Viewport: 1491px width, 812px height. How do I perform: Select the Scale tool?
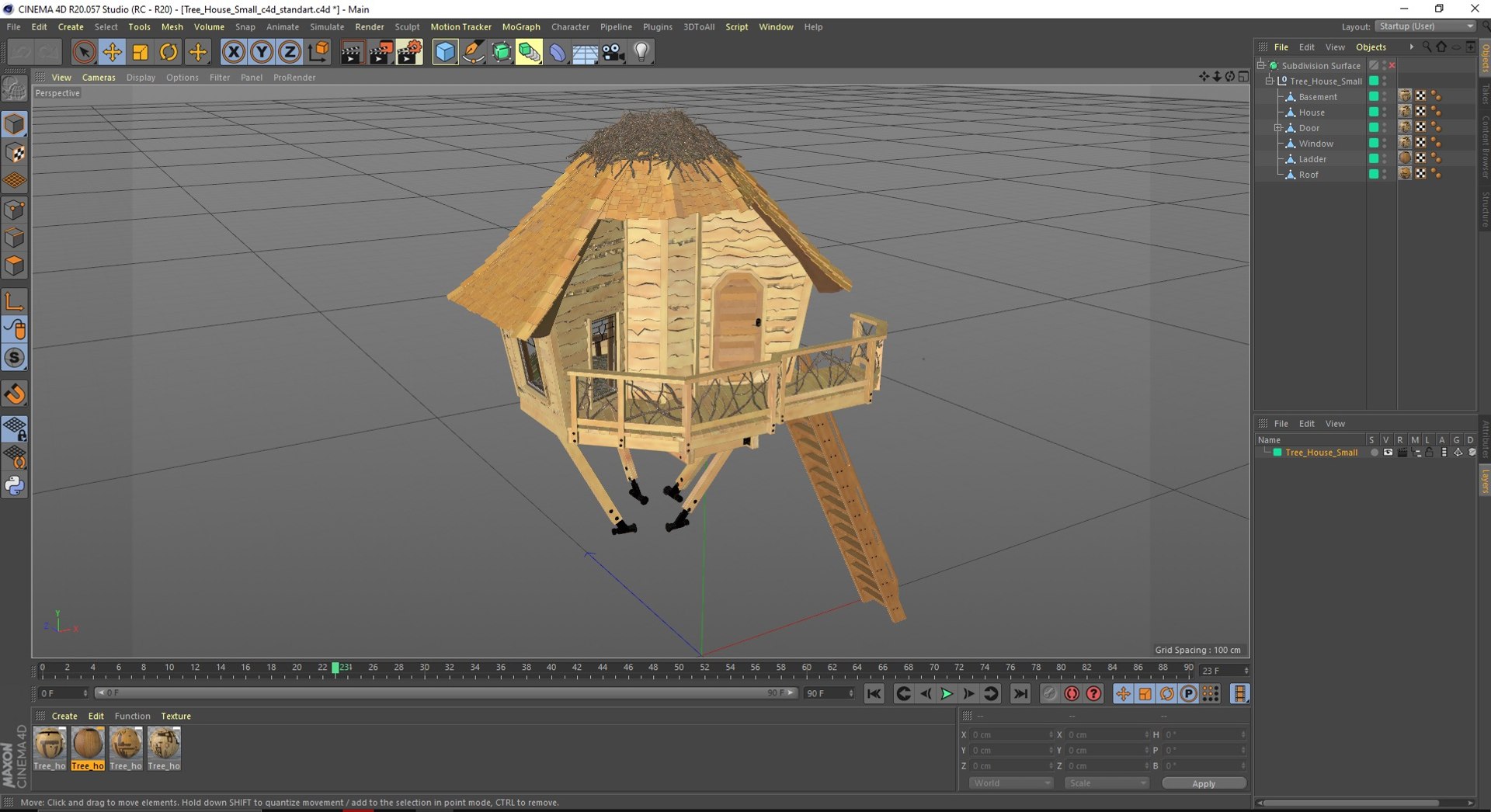click(141, 52)
